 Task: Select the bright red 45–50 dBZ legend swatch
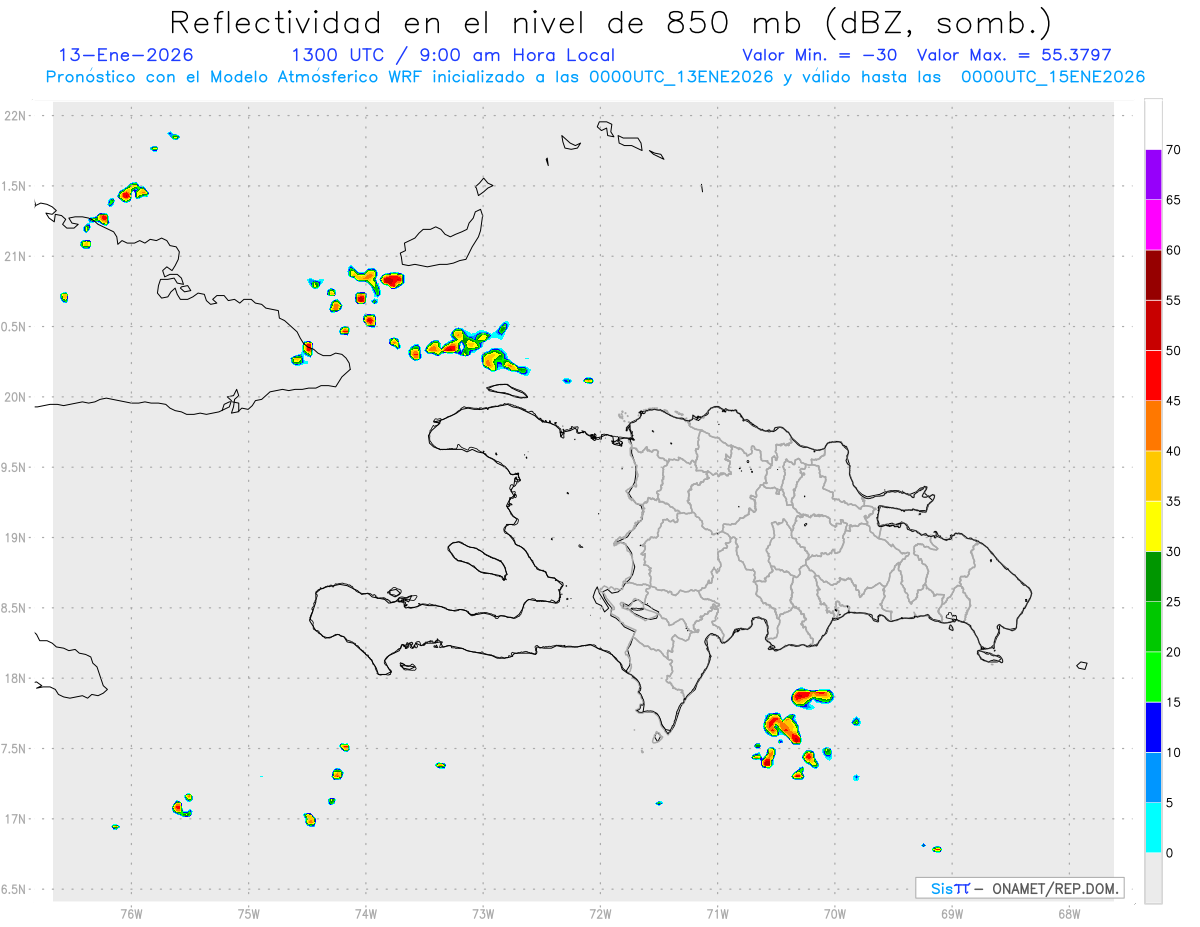coord(1153,376)
